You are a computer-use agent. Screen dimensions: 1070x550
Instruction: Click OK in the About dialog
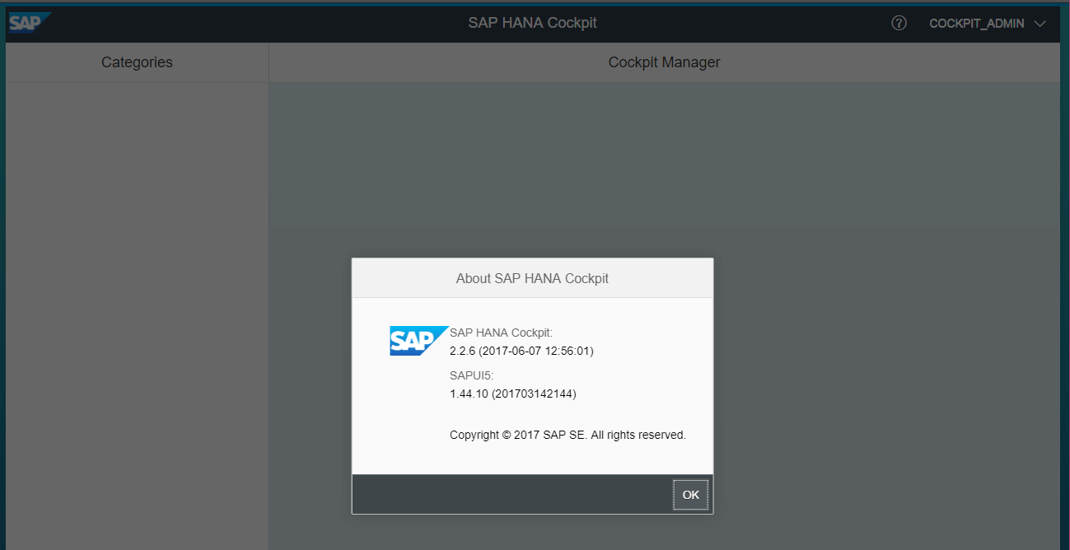[x=691, y=495]
